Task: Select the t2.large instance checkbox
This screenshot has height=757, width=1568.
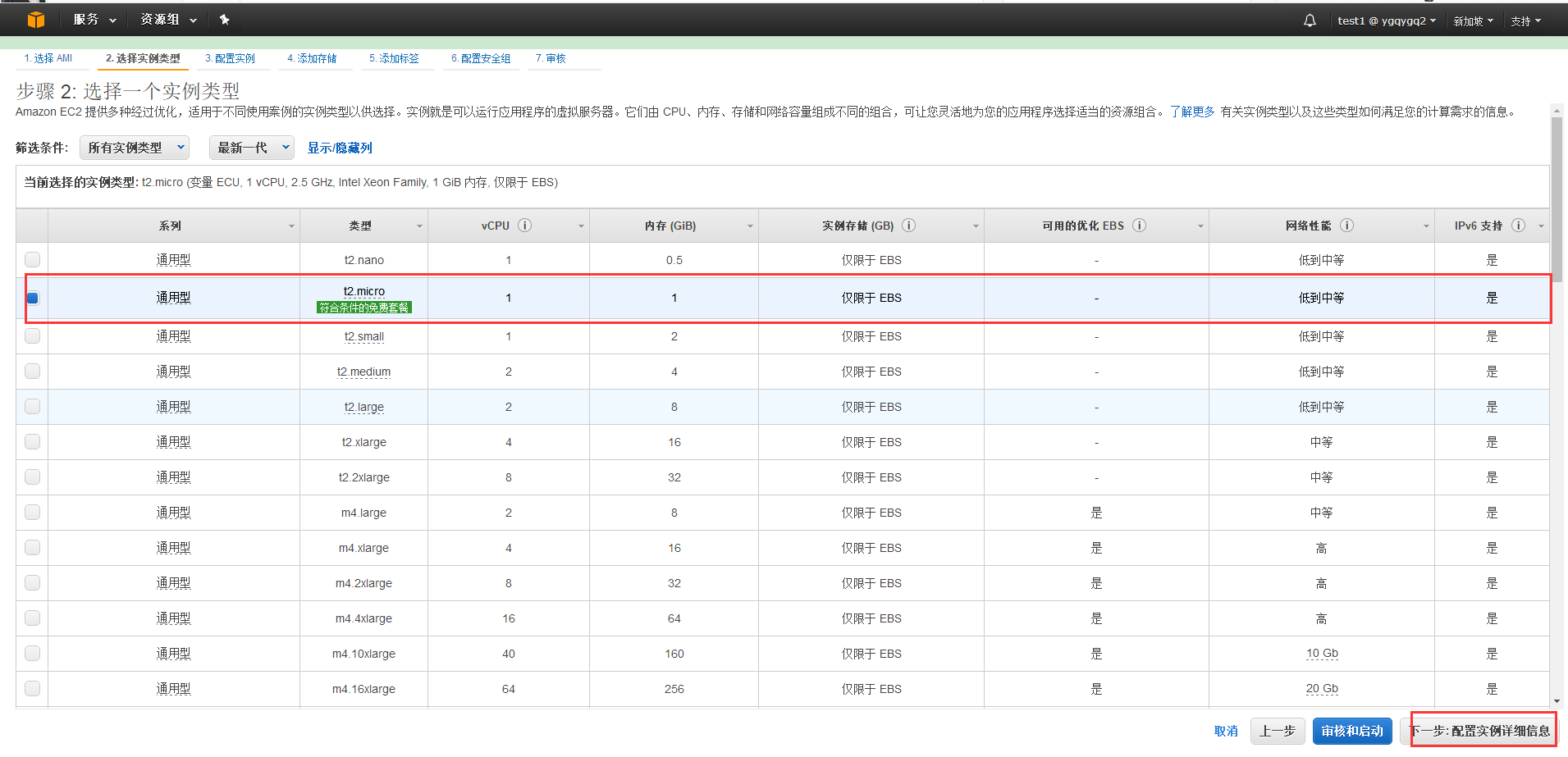Action: pyautogui.click(x=33, y=406)
